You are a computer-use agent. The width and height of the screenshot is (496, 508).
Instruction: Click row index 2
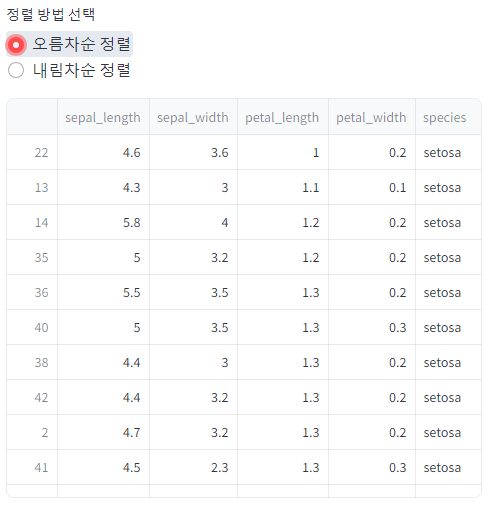pyautogui.click(x=32, y=432)
